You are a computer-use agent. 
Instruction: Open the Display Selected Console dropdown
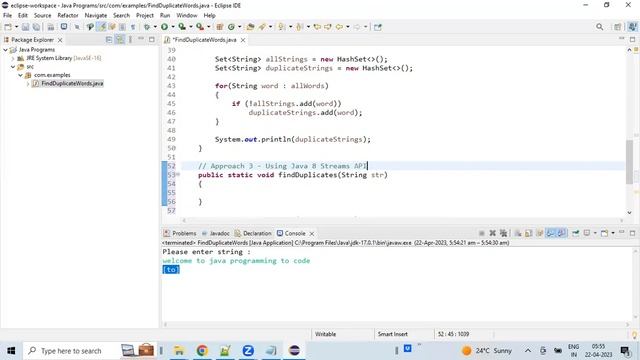click(595, 233)
